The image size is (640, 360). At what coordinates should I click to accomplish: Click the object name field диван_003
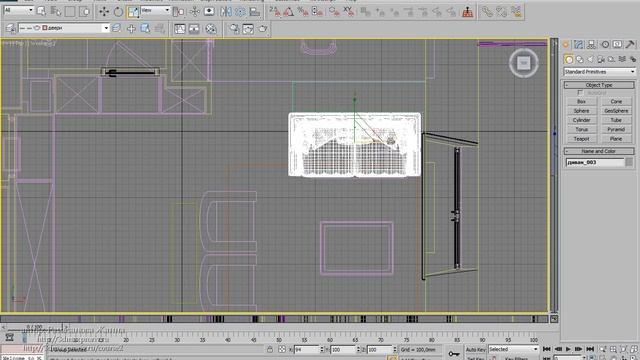point(595,162)
